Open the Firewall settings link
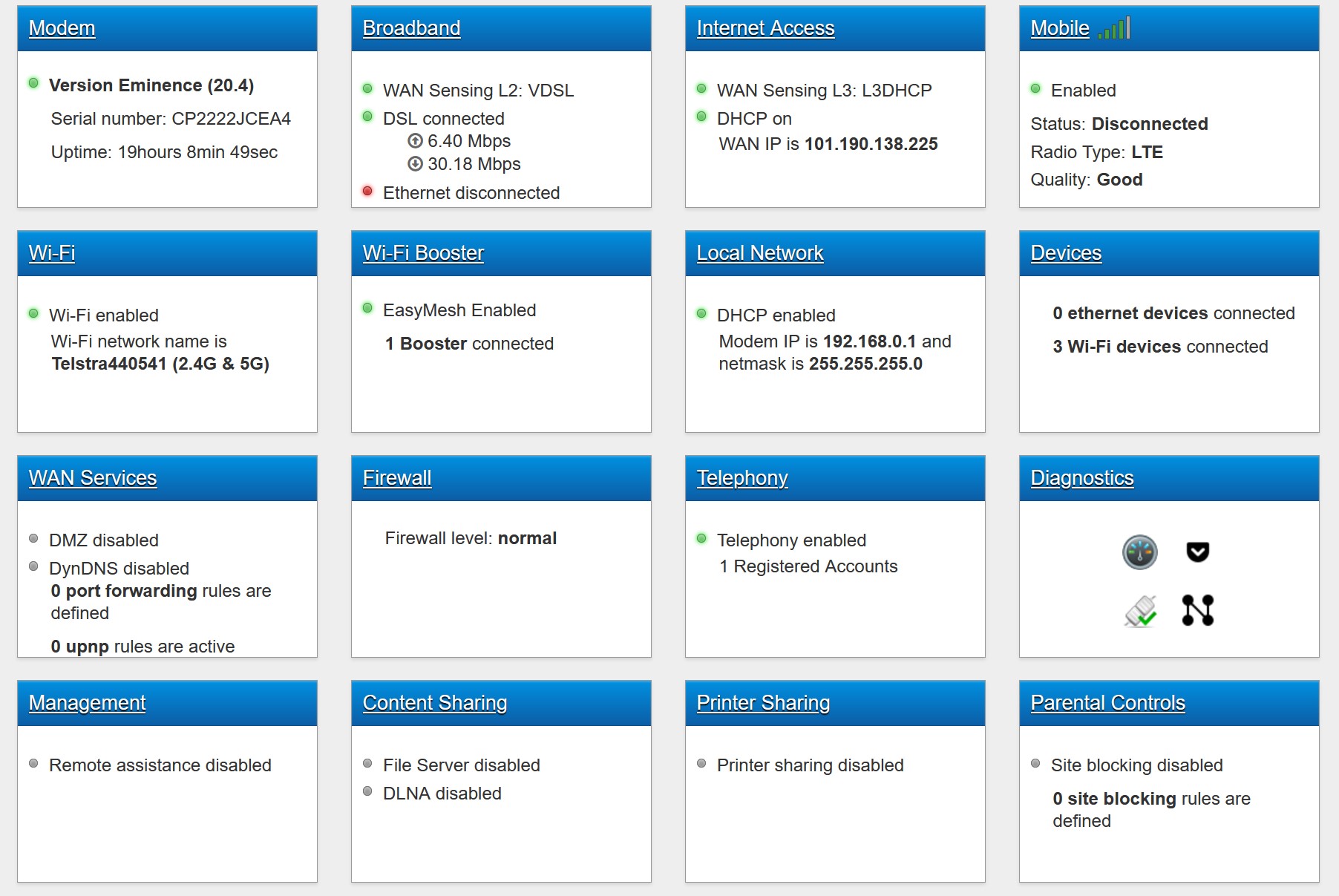Screen dimensions: 1339x896 click(x=396, y=478)
